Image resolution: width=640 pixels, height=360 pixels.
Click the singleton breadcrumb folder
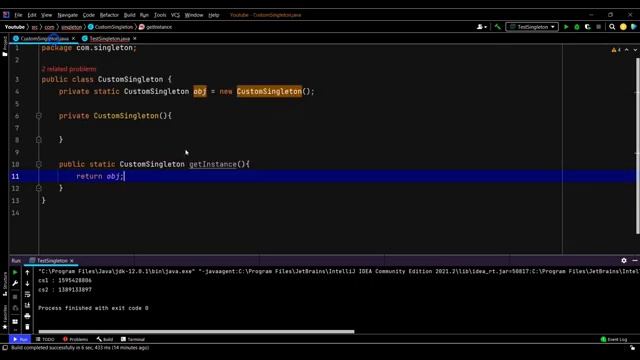(71, 27)
